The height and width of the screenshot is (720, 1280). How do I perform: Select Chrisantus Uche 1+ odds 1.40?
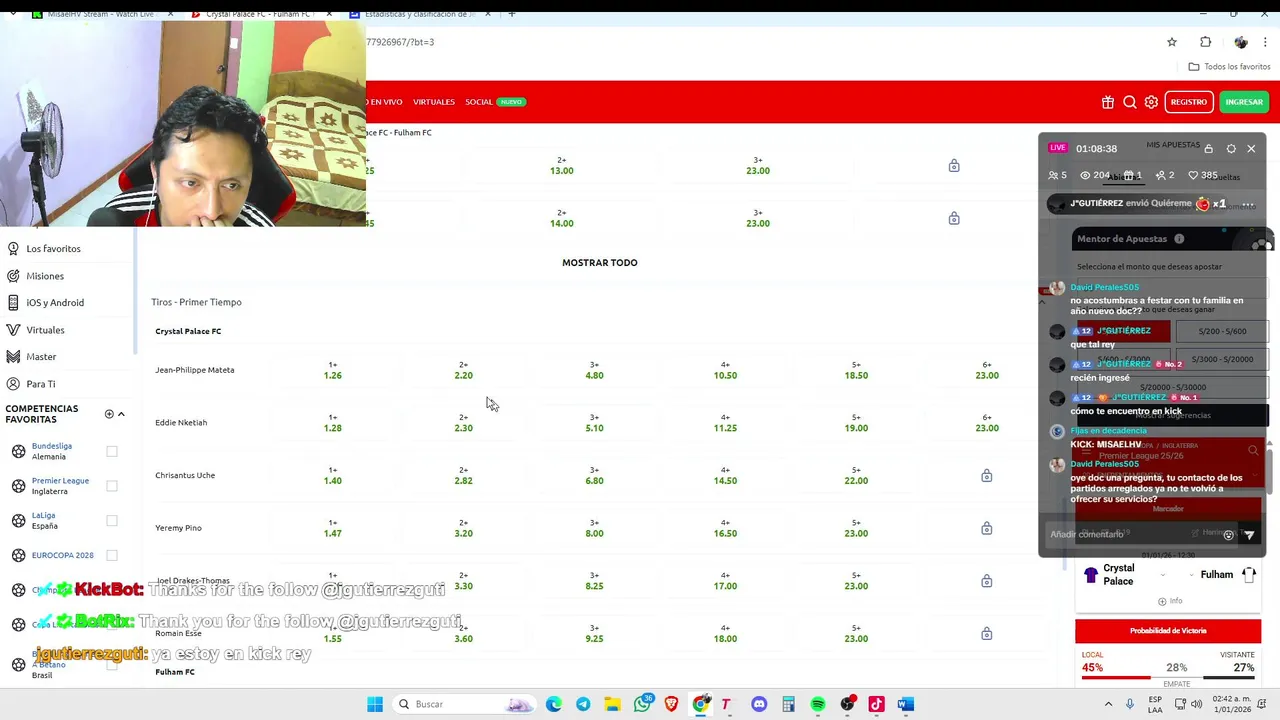click(x=333, y=476)
